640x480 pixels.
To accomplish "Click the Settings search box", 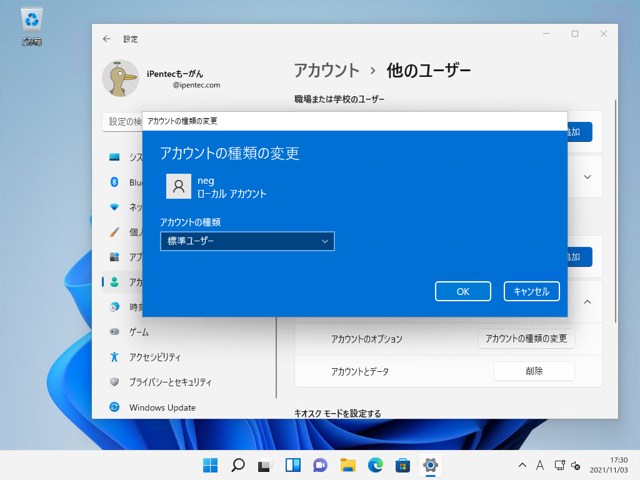I will pos(122,122).
